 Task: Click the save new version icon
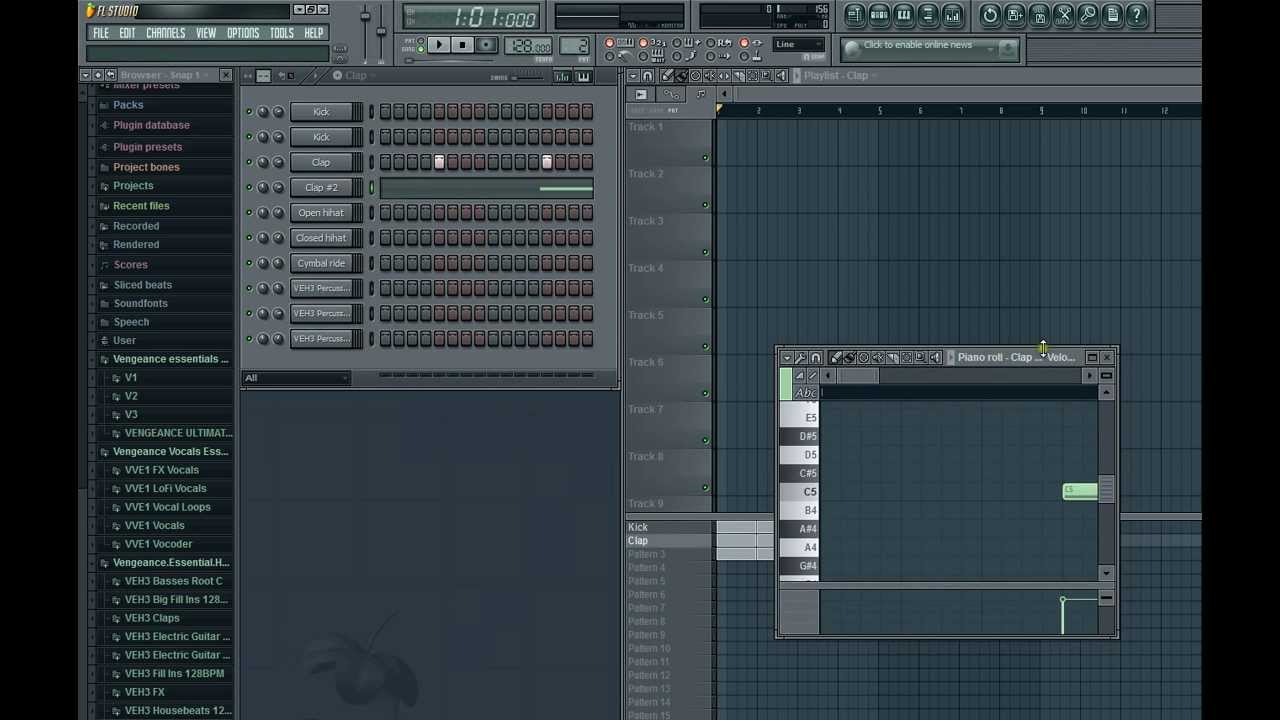pos(1014,15)
